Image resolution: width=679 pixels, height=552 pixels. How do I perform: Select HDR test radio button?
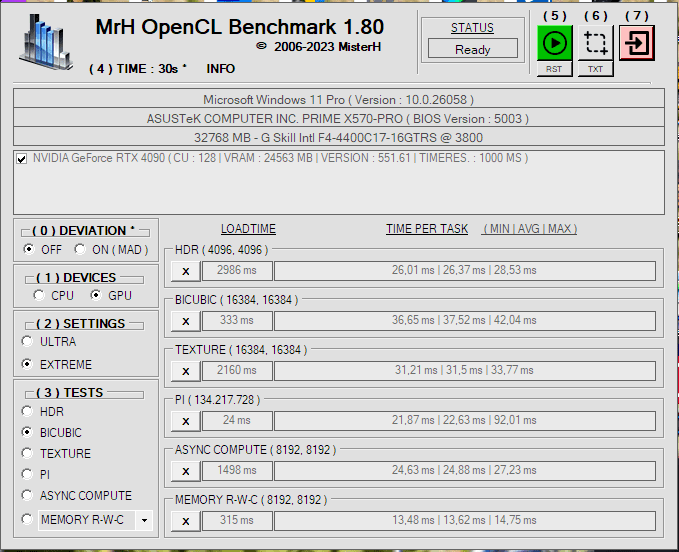coord(27,411)
